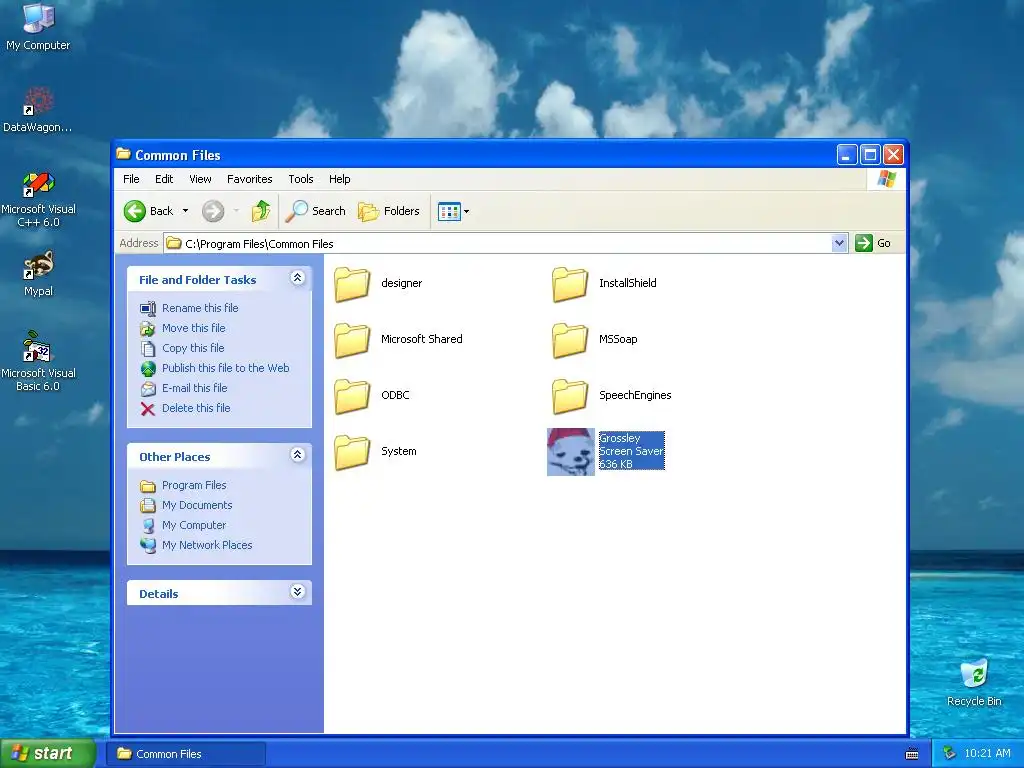1024x768 pixels.
Task: Select the ODBC folder icon
Action: pos(352,396)
